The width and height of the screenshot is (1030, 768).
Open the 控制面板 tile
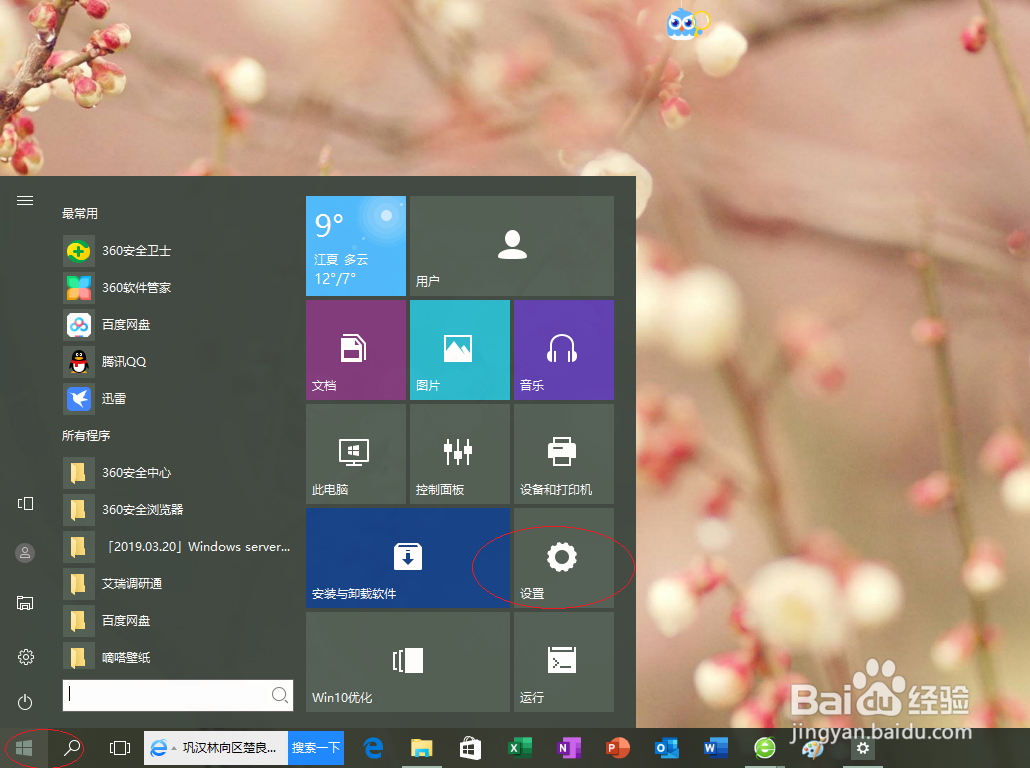(460, 454)
